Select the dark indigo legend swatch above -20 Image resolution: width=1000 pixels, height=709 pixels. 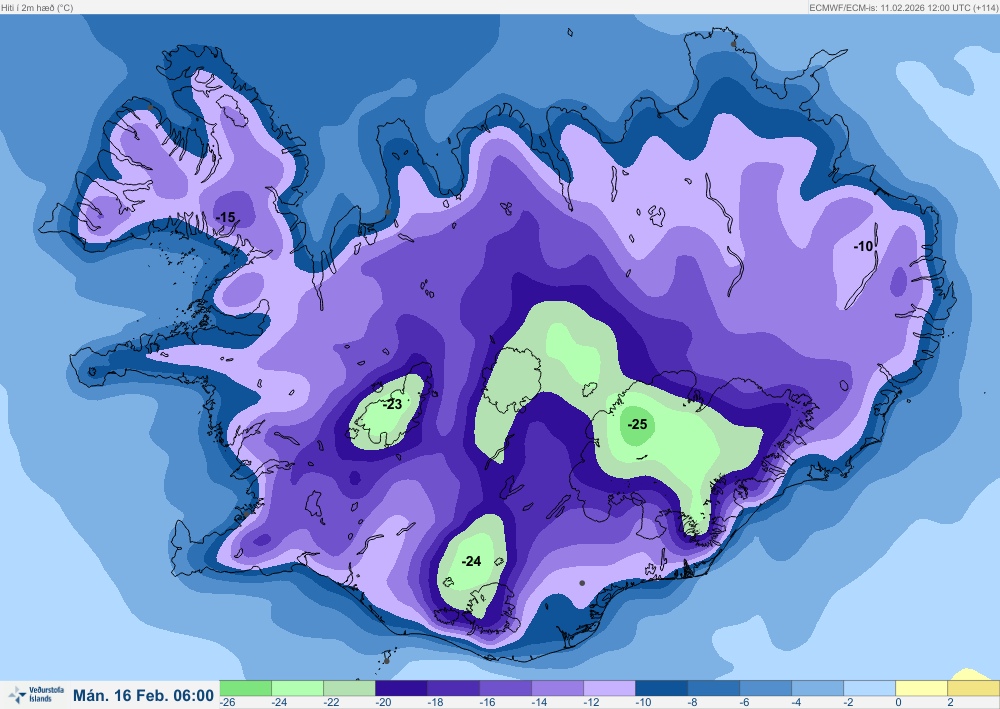click(402, 688)
